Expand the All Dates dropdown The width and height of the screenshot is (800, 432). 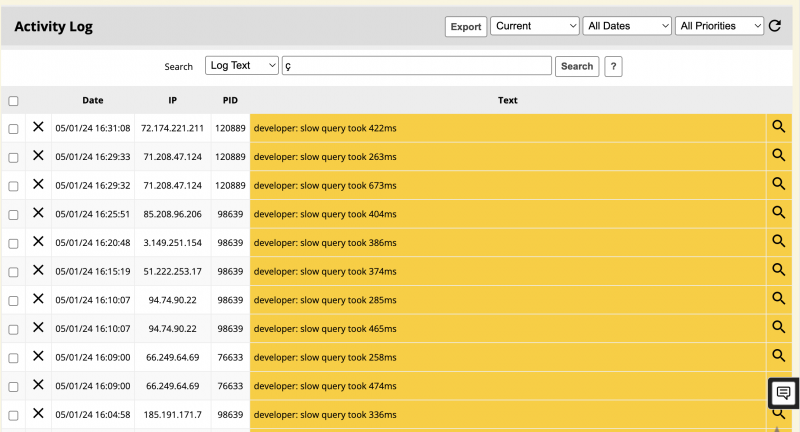628,26
